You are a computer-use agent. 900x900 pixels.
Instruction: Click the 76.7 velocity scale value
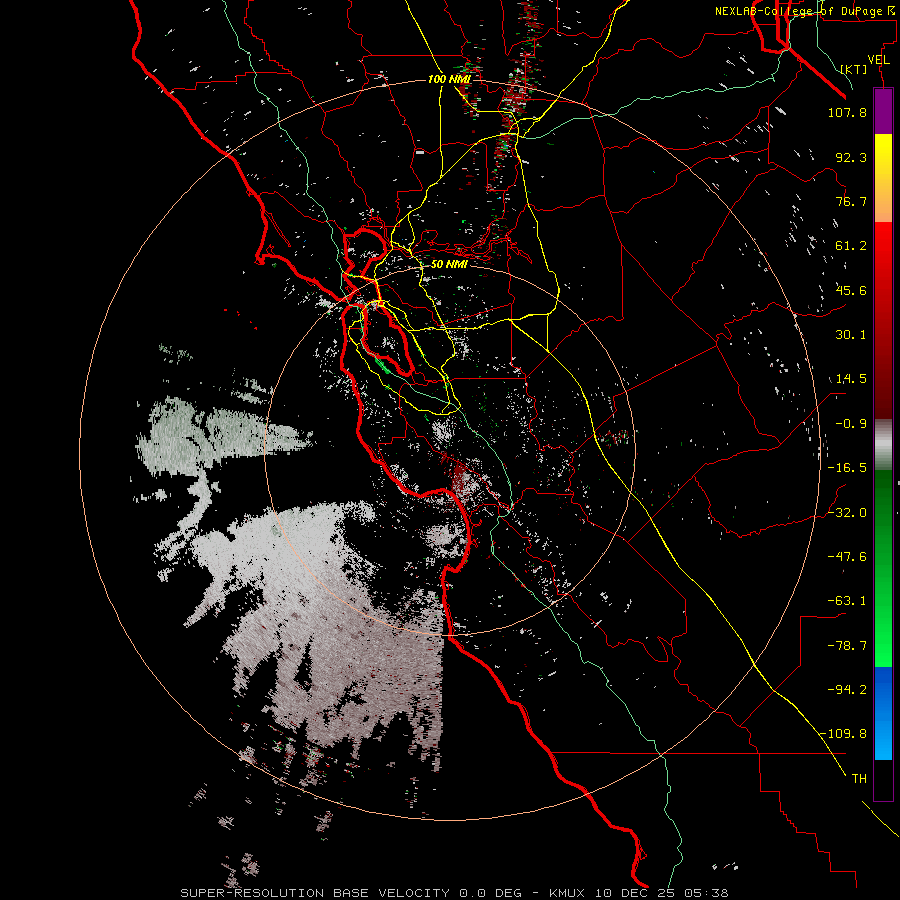click(851, 201)
